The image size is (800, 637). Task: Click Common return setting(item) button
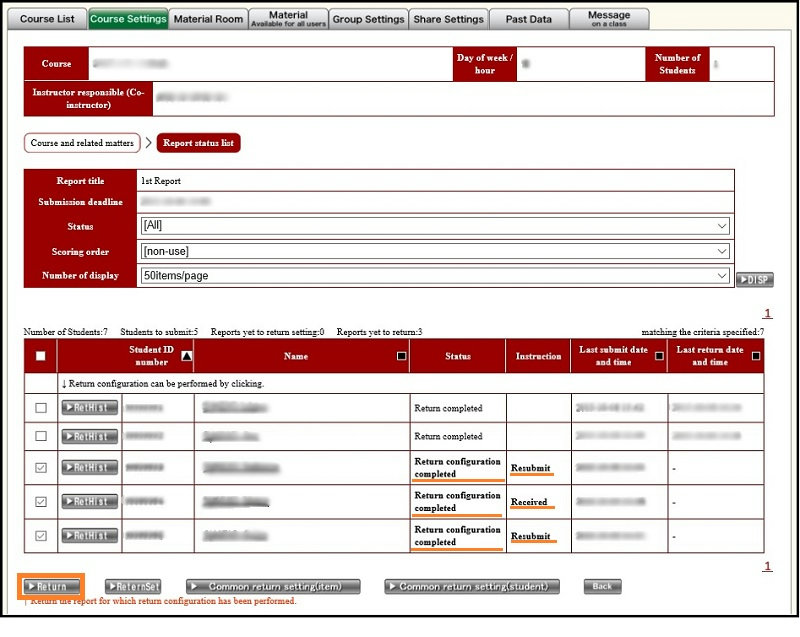[273, 587]
